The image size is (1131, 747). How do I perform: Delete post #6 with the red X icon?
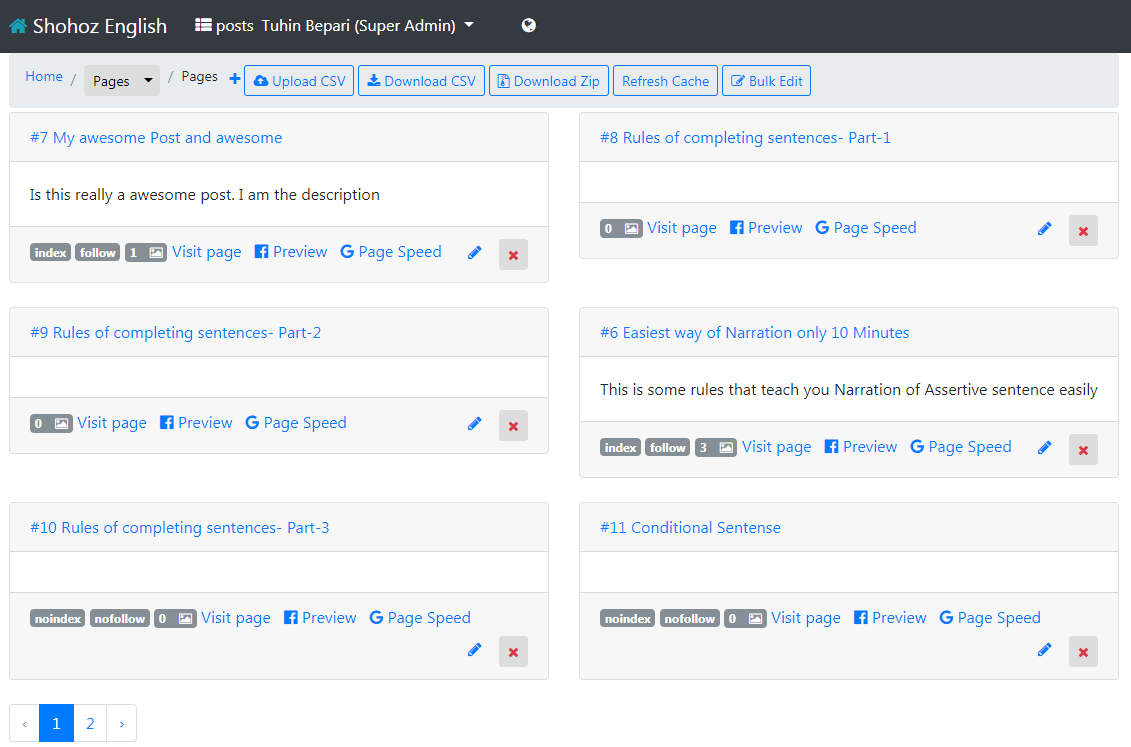click(x=1083, y=449)
